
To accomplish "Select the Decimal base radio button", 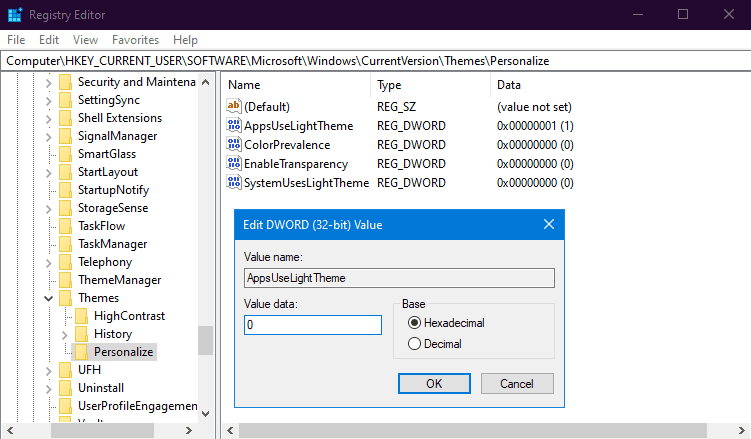I will pos(414,344).
